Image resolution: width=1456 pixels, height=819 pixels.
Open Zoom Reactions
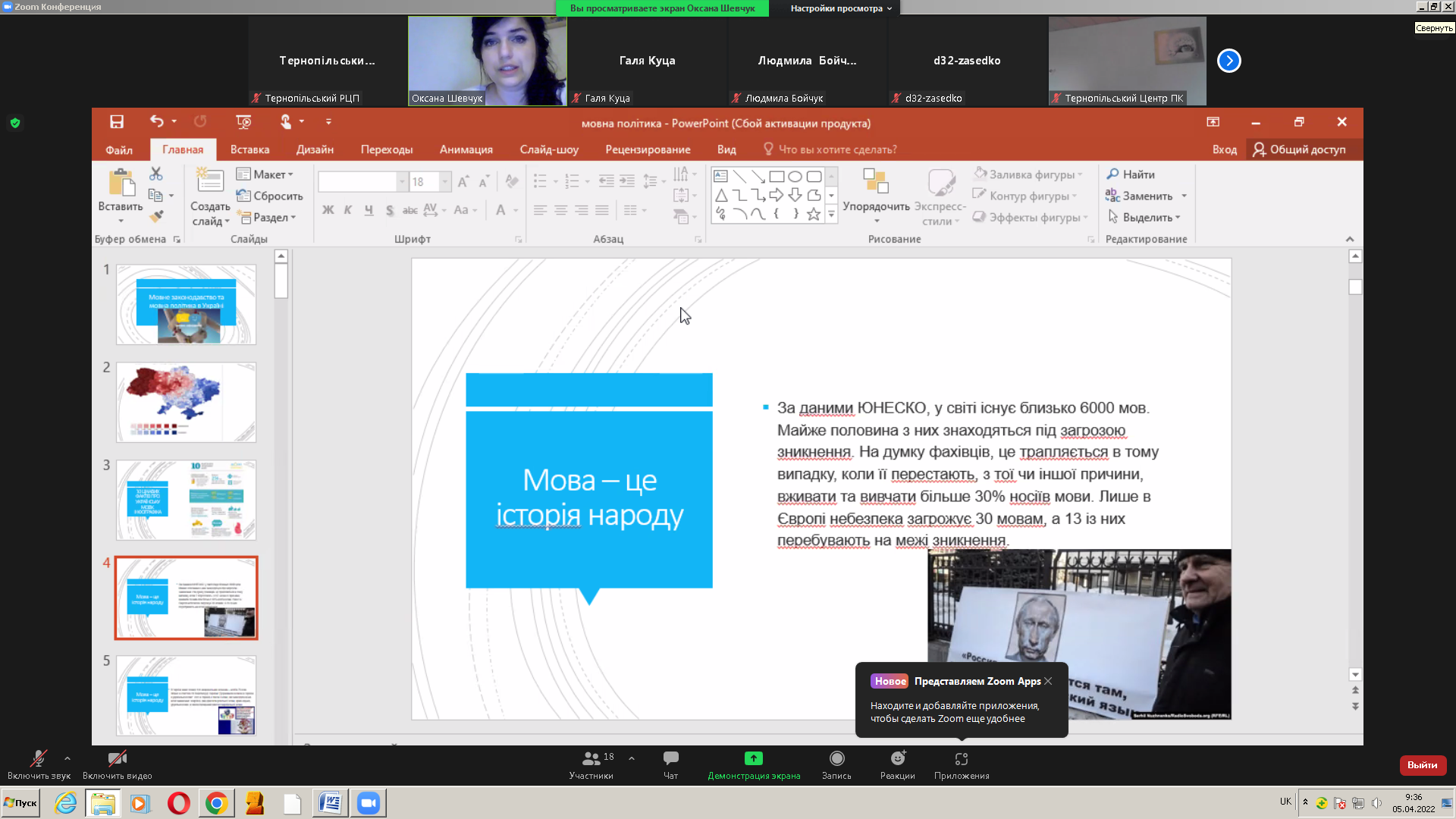pos(897,764)
